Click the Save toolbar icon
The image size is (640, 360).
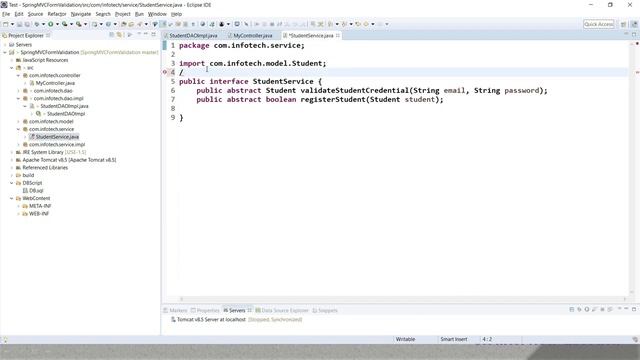(19, 24)
